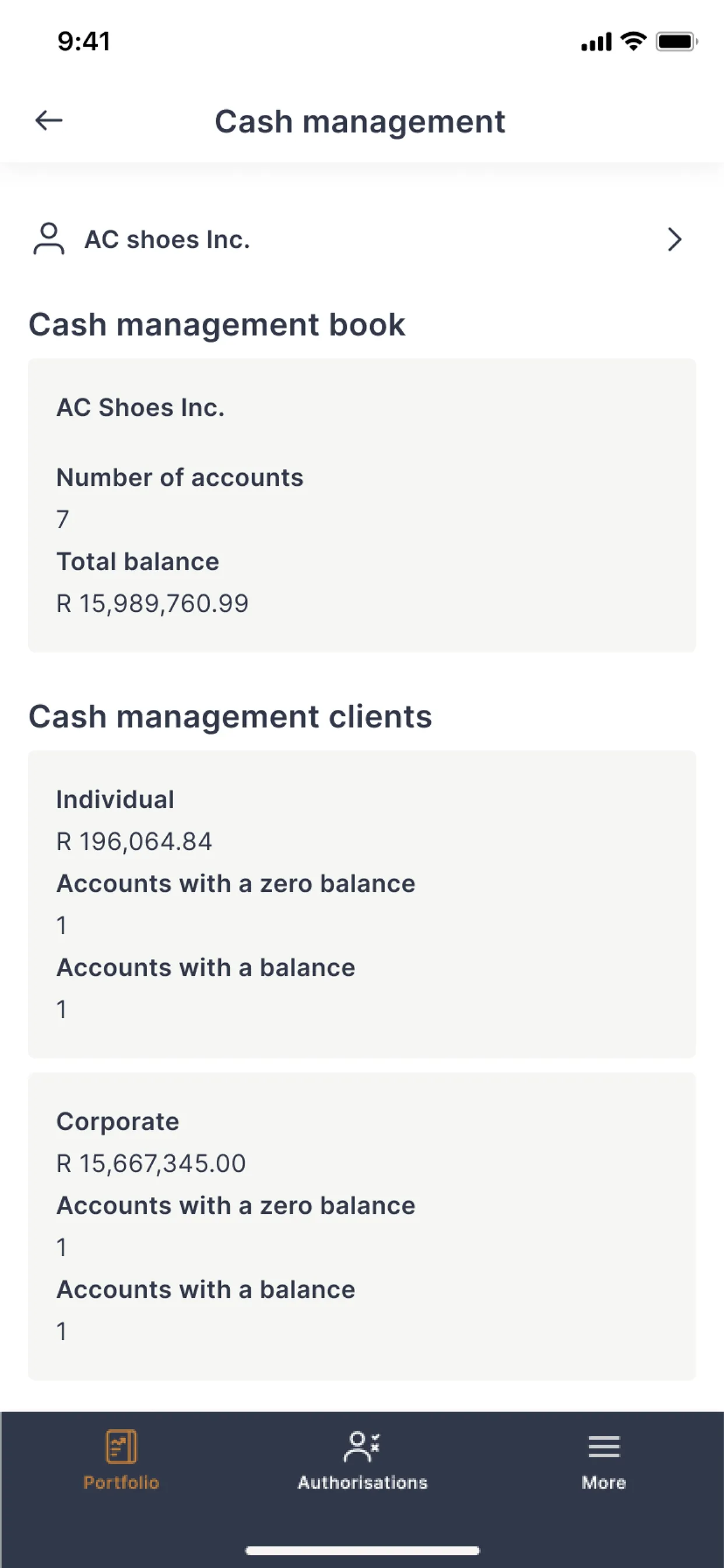
Task: Switch to the Portfolio tab label
Action: [x=121, y=1482]
